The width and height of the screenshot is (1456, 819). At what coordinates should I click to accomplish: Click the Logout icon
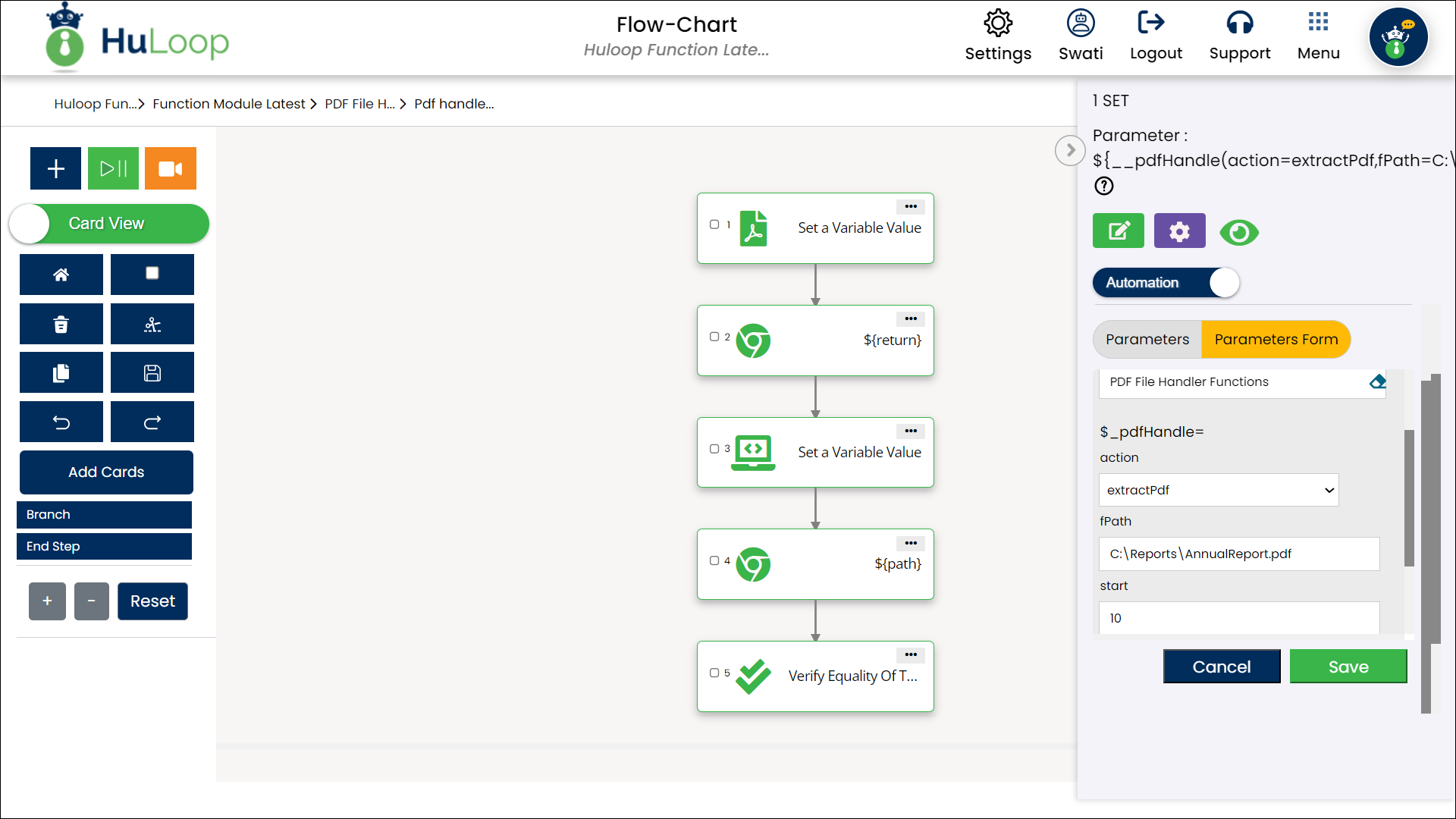coord(1151,23)
